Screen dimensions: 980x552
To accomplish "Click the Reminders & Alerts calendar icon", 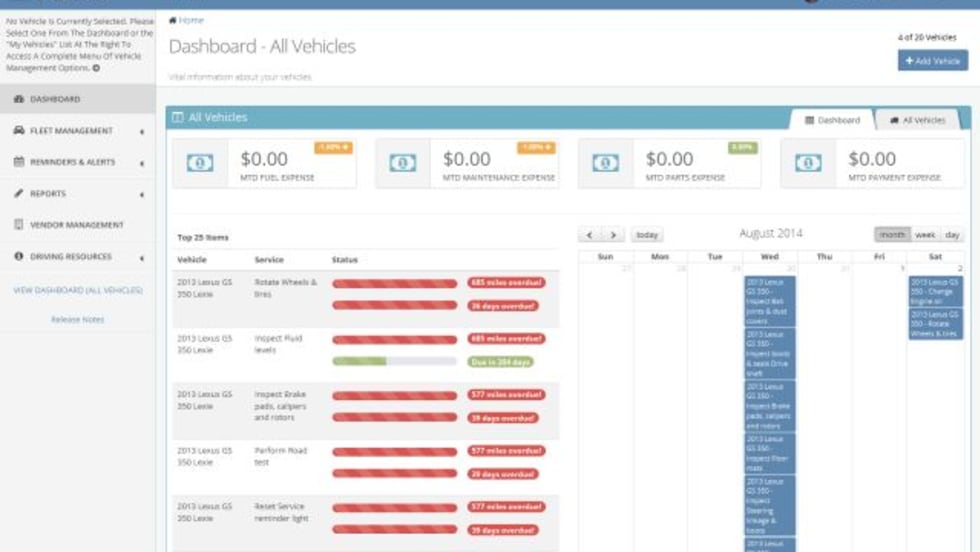I will (19, 162).
